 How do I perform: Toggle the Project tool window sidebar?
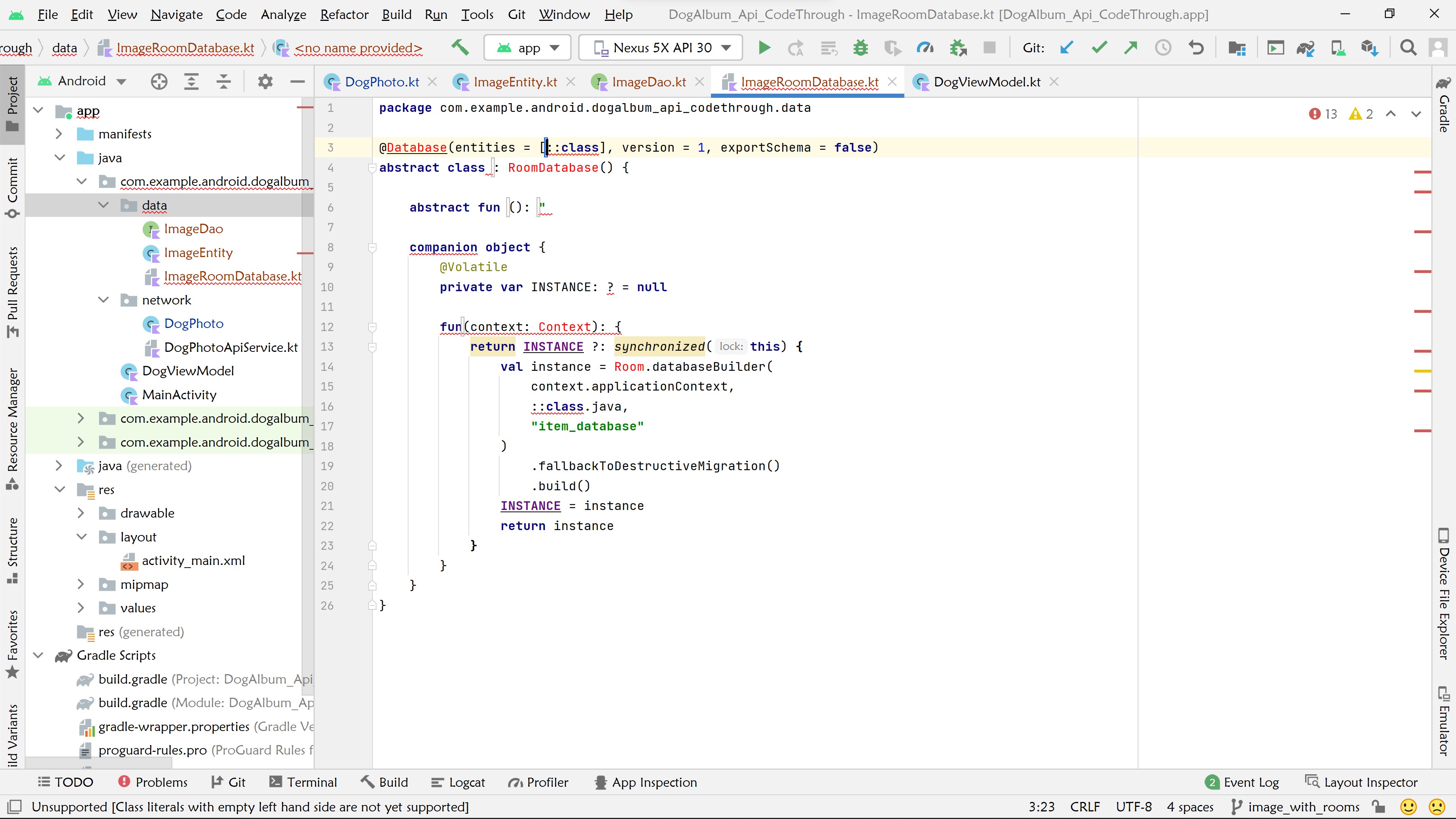tap(13, 102)
